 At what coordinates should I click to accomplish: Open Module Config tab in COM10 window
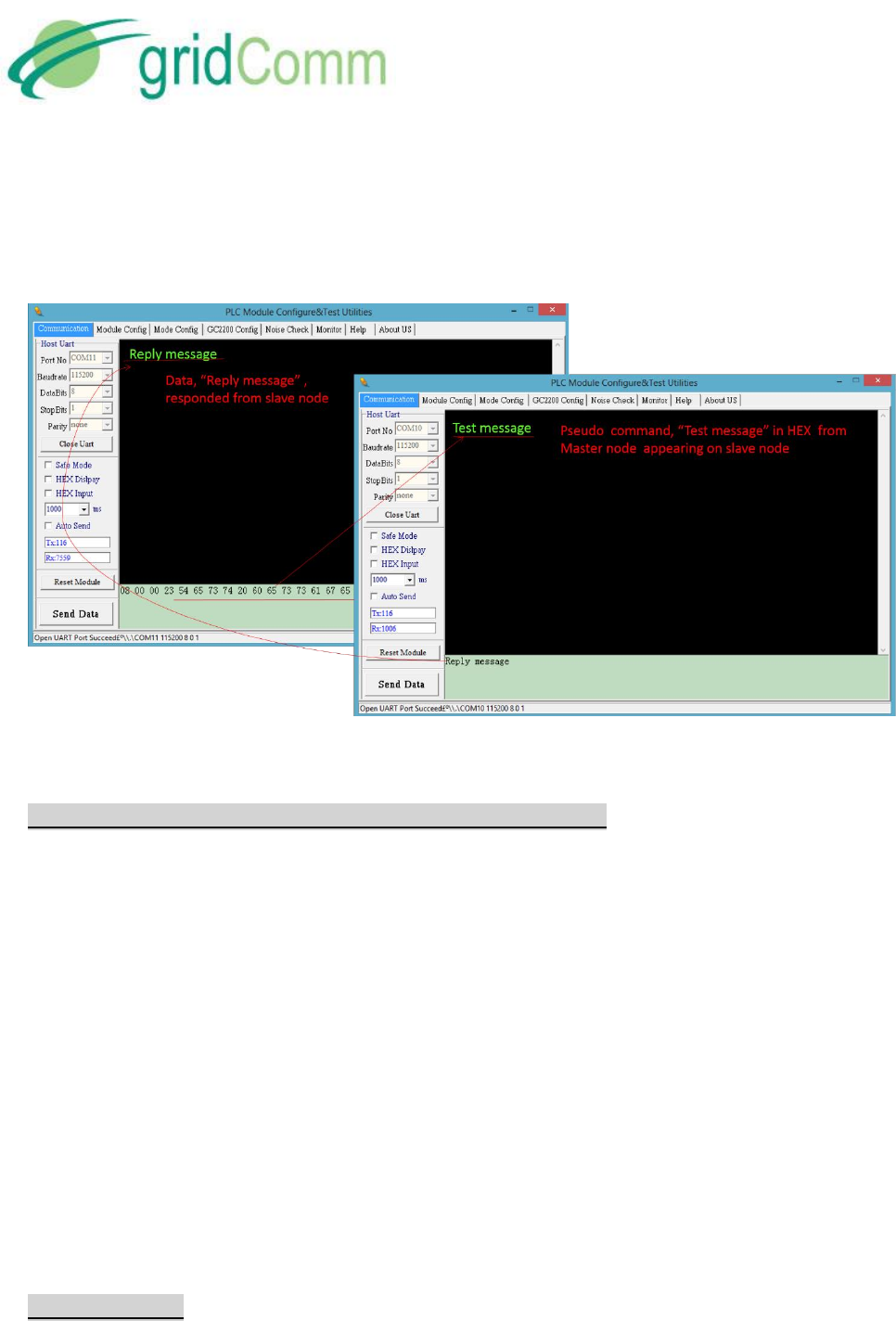[447, 400]
